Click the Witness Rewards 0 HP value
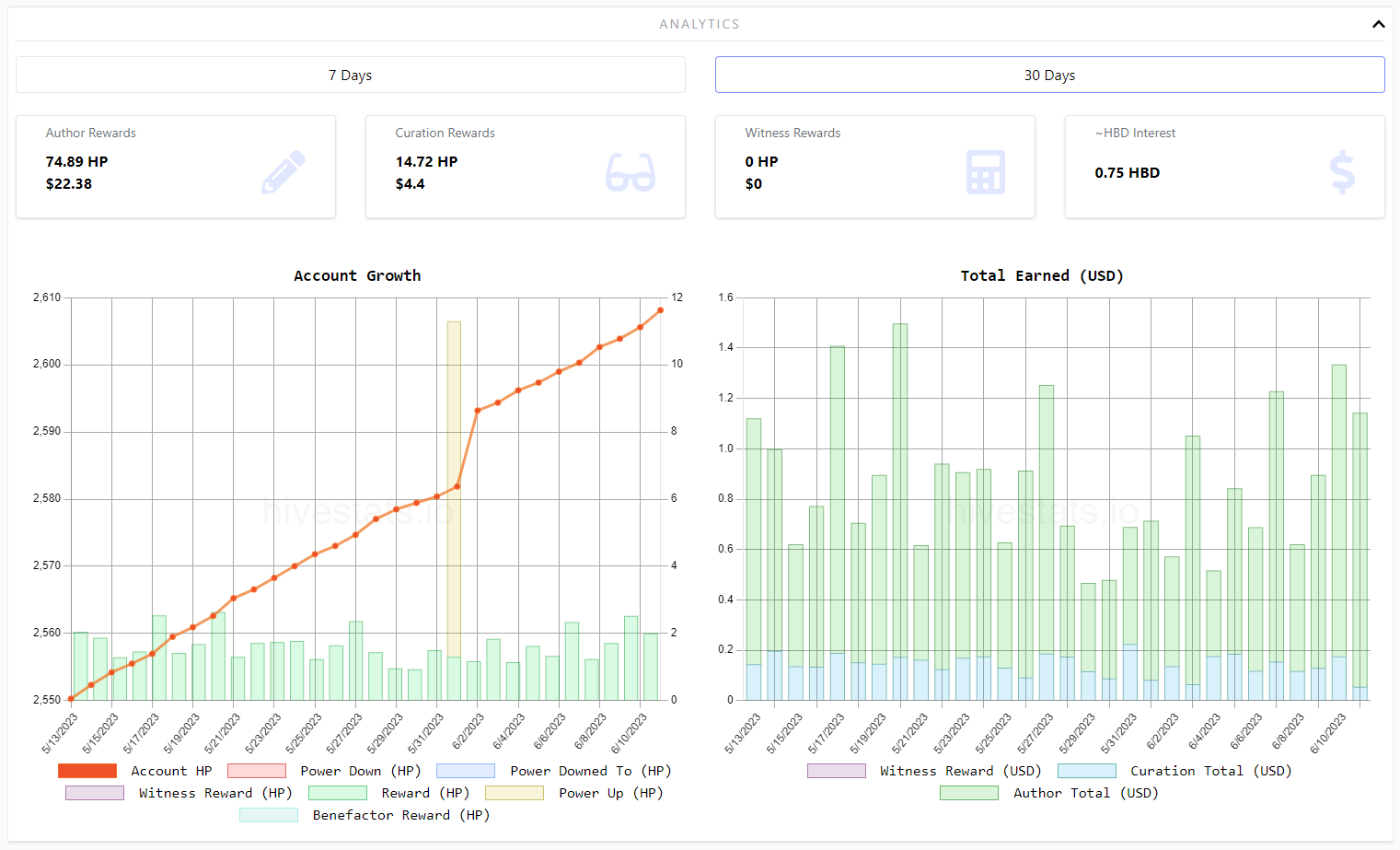The width and height of the screenshot is (1400, 850). click(x=762, y=161)
